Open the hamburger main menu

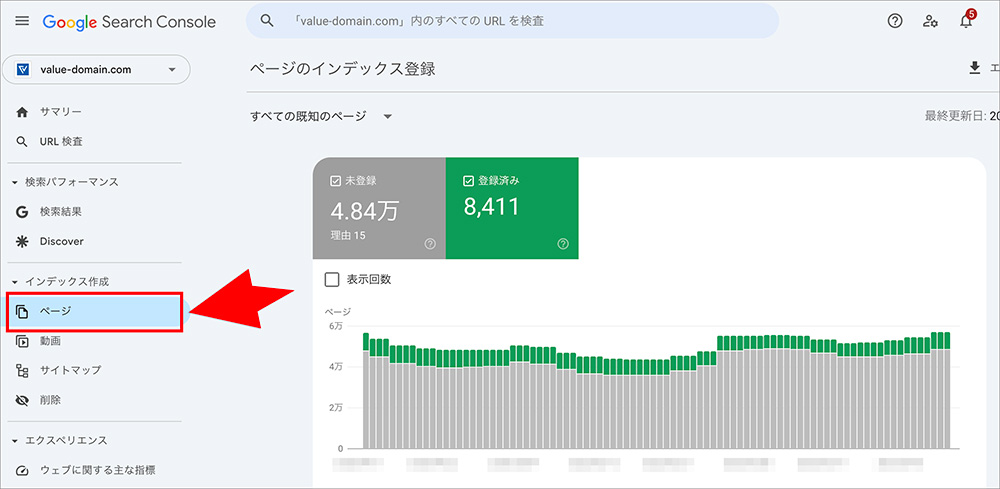[x=22, y=21]
